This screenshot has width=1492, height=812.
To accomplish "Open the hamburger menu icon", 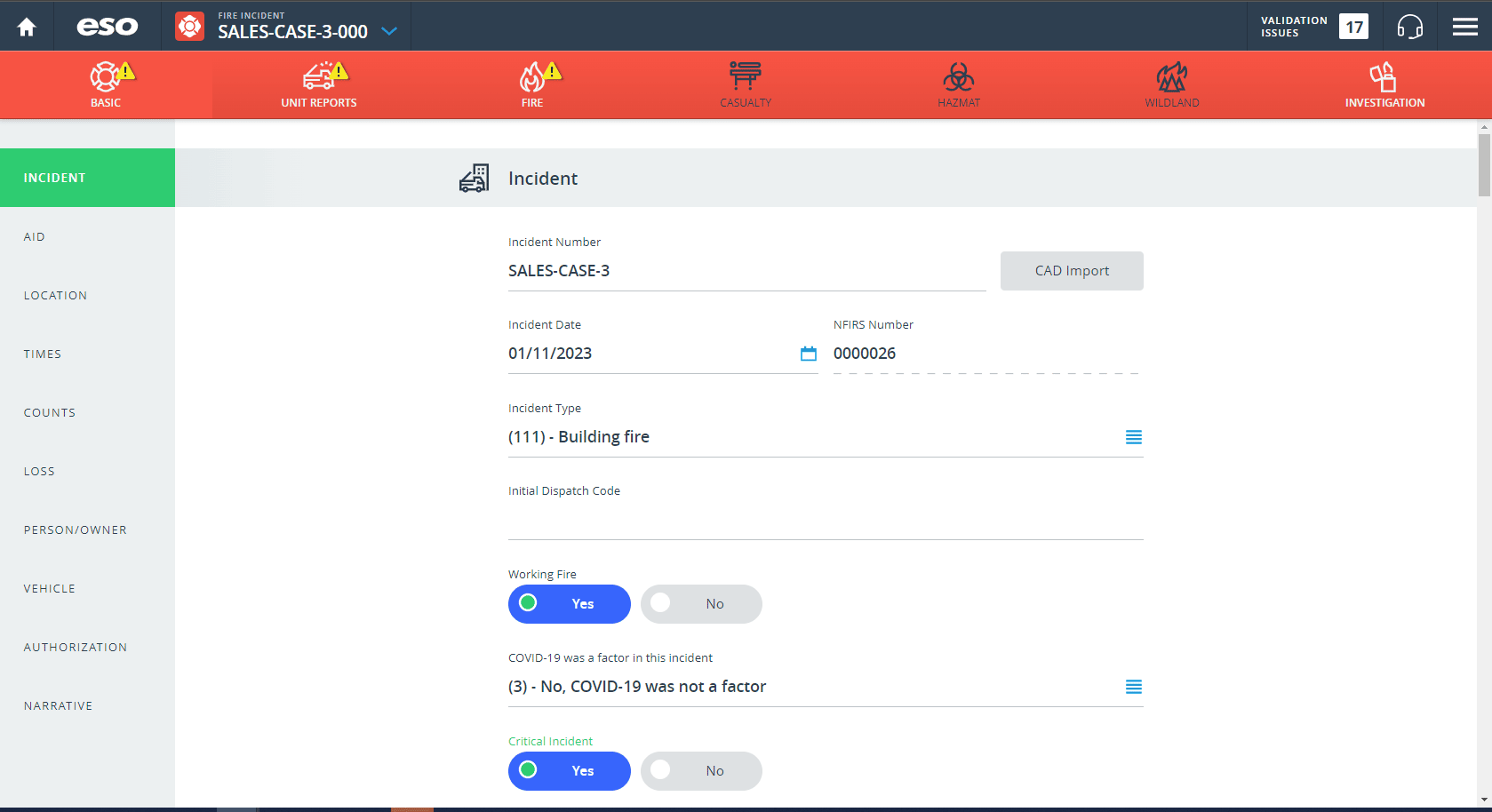I will [x=1464, y=27].
